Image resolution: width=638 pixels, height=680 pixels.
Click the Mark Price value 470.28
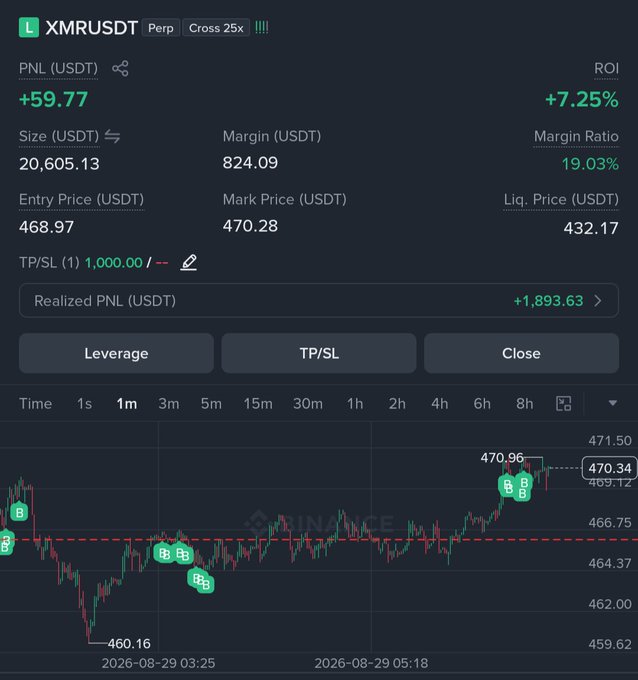(x=250, y=226)
